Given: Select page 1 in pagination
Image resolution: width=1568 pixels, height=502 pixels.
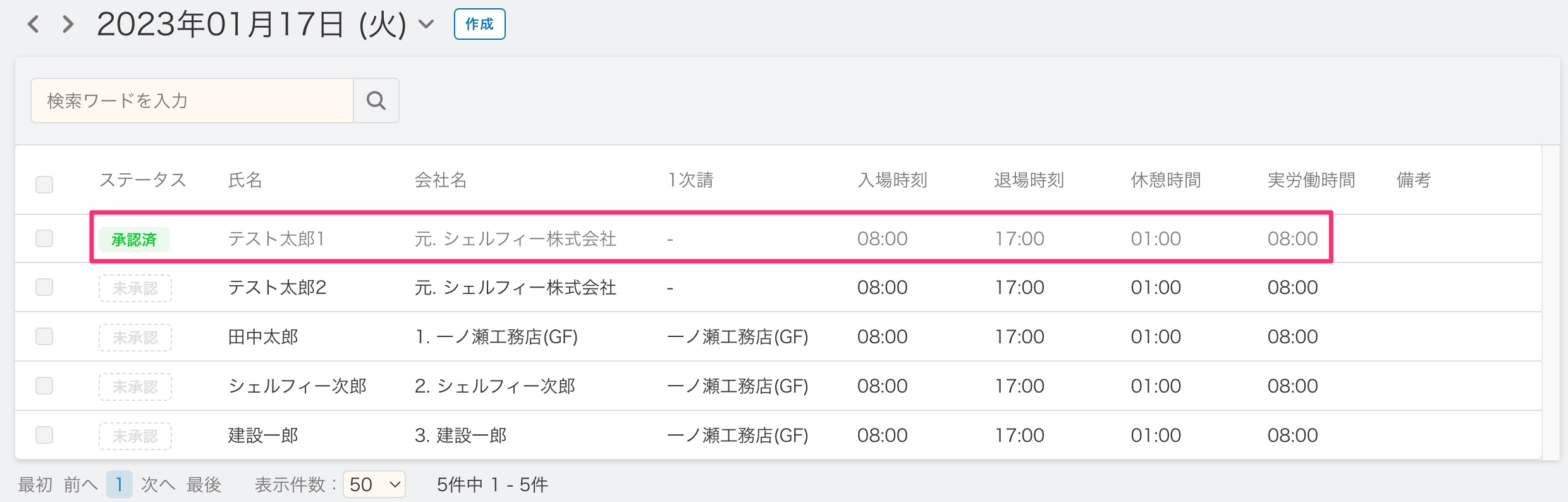Looking at the screenshot, I should click(119, 485).
